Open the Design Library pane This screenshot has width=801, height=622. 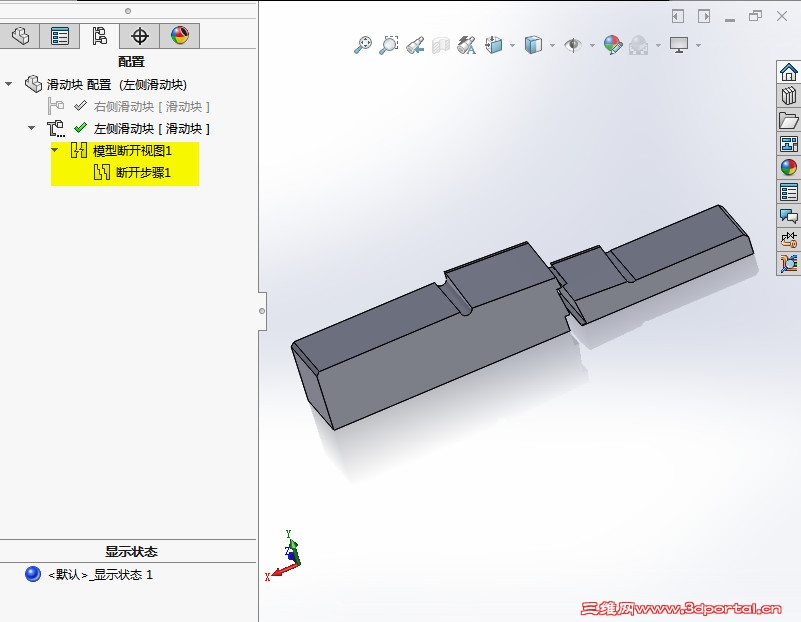pyautogui.click(x=789, y=96)
